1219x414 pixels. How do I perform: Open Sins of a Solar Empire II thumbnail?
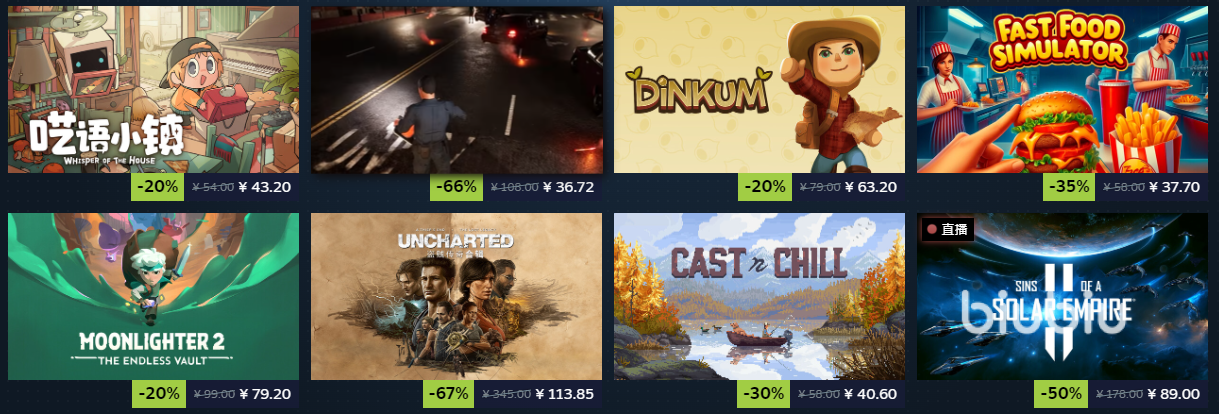click(x=1062, y=296)
